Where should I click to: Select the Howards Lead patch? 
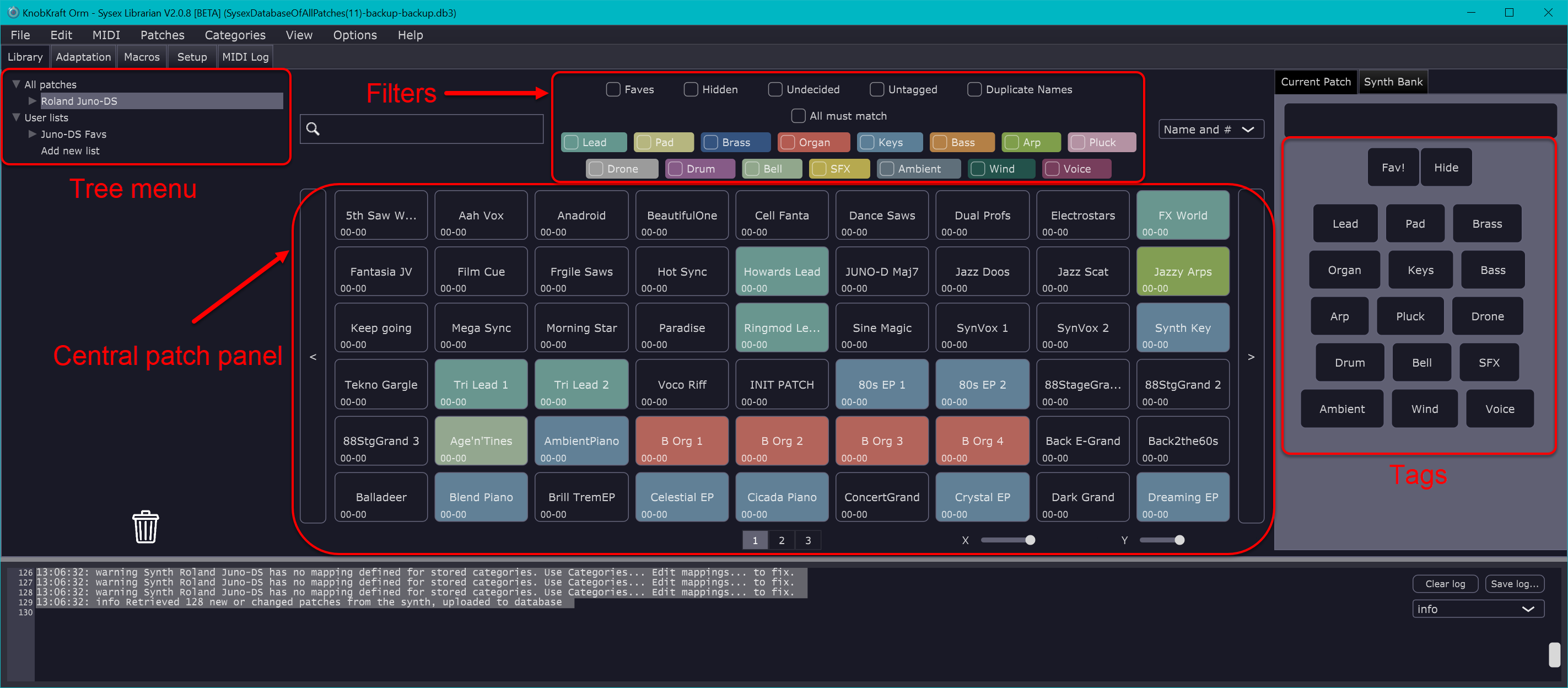781,272
